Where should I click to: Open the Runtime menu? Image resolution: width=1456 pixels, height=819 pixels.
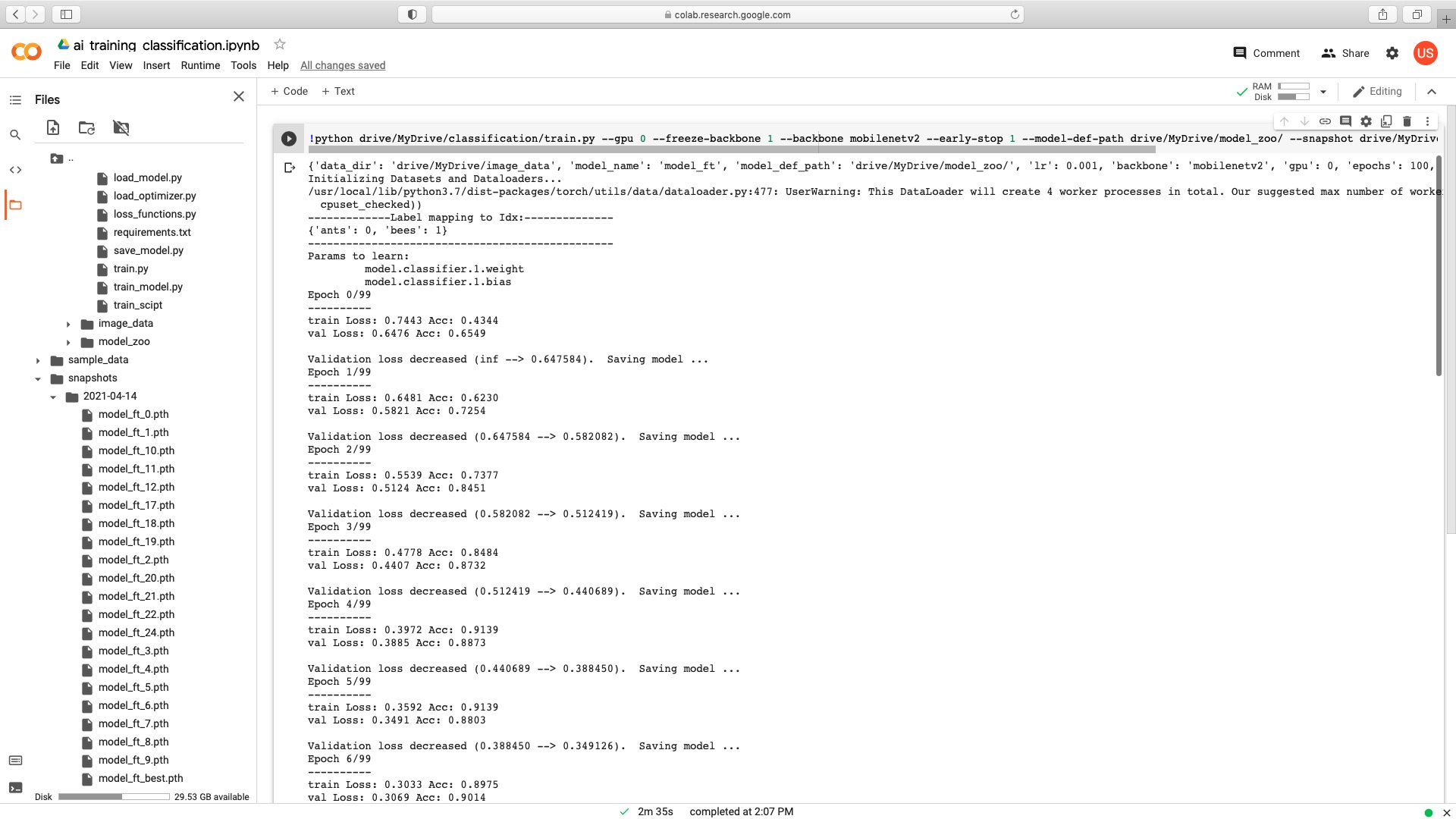pyautogui.click(x=200, y=65)
